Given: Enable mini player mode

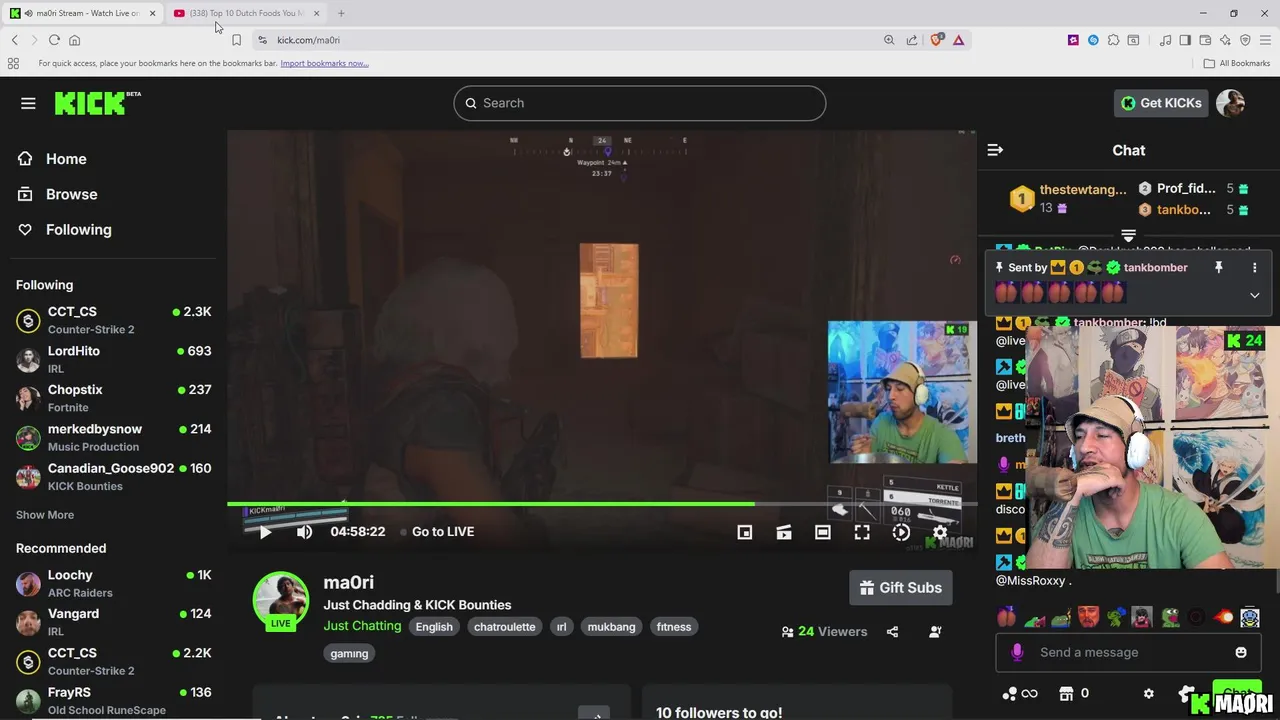Looking at the screenshot, I should tap(745, 532).
